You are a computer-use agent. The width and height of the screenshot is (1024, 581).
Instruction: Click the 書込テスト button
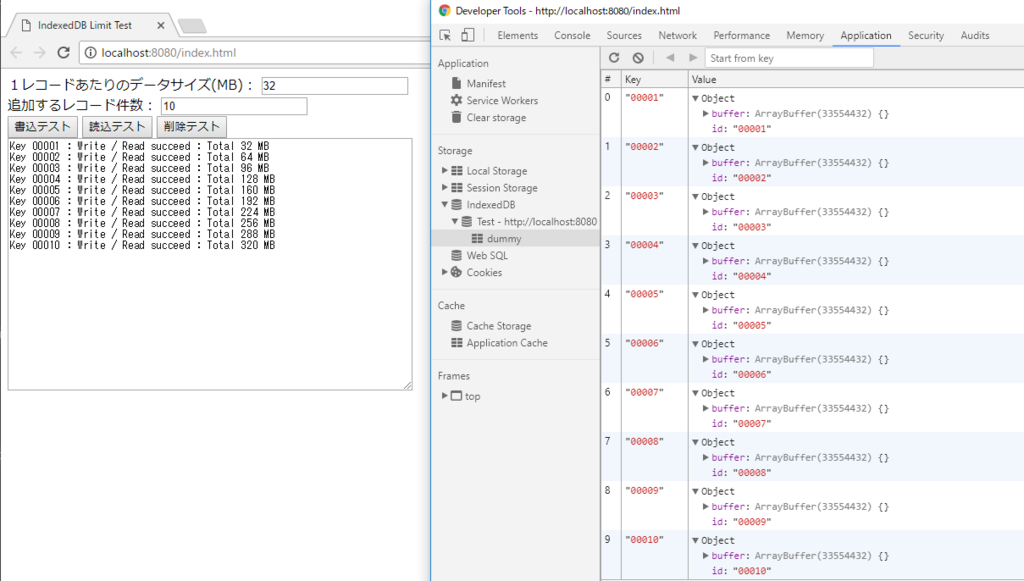point(42,127)
